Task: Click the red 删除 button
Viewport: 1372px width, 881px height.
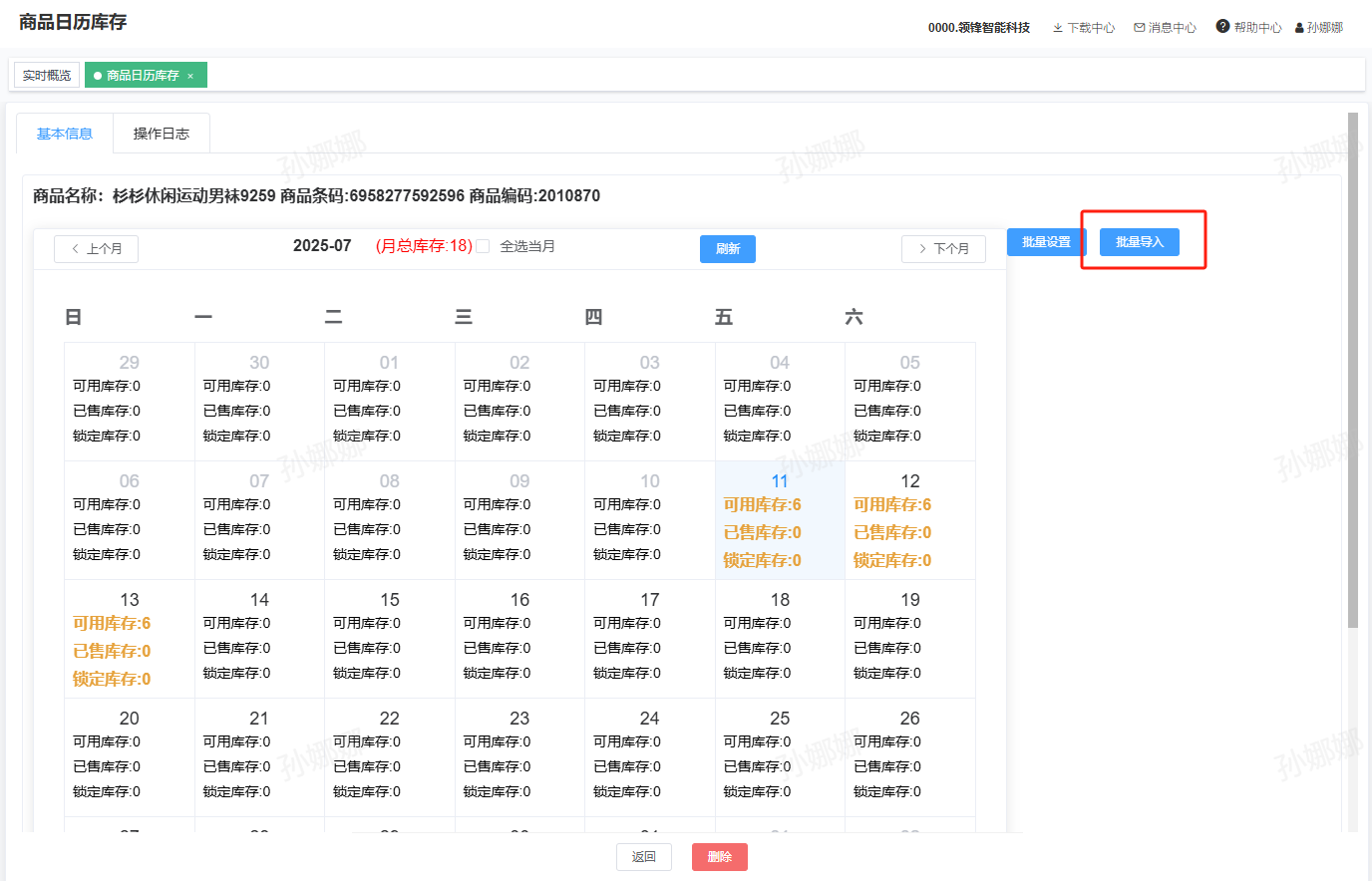Action: point(720,857)
